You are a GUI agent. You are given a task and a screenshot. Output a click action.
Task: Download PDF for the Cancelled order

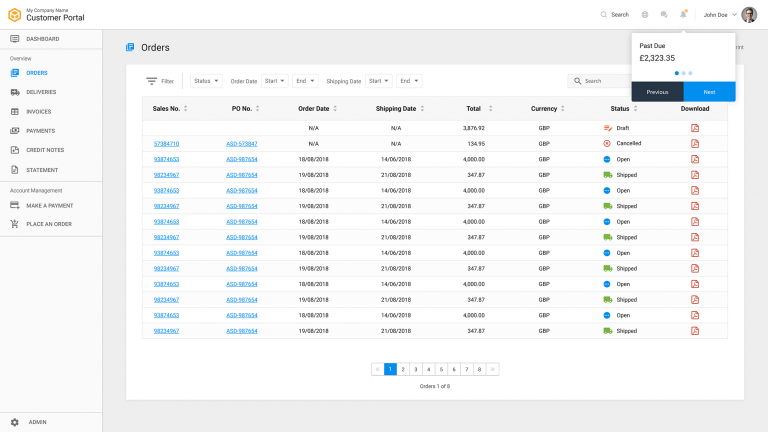[695, 143]
